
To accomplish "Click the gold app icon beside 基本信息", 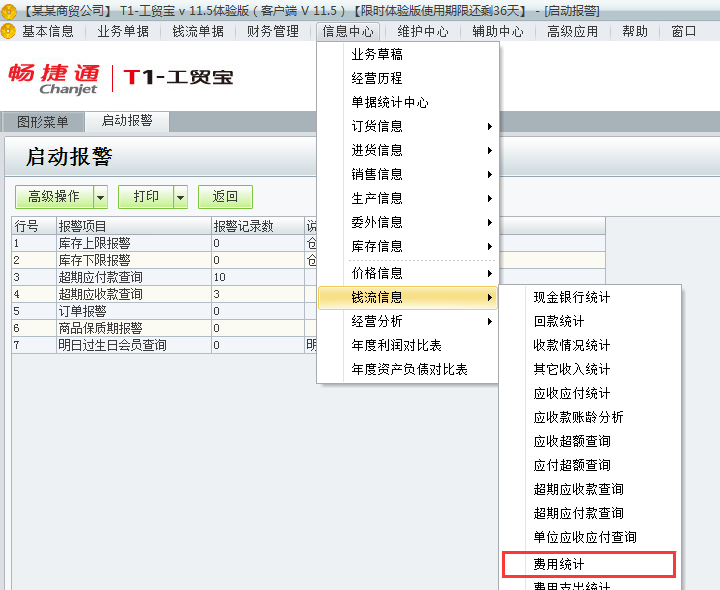I will [x=8, y=31].
